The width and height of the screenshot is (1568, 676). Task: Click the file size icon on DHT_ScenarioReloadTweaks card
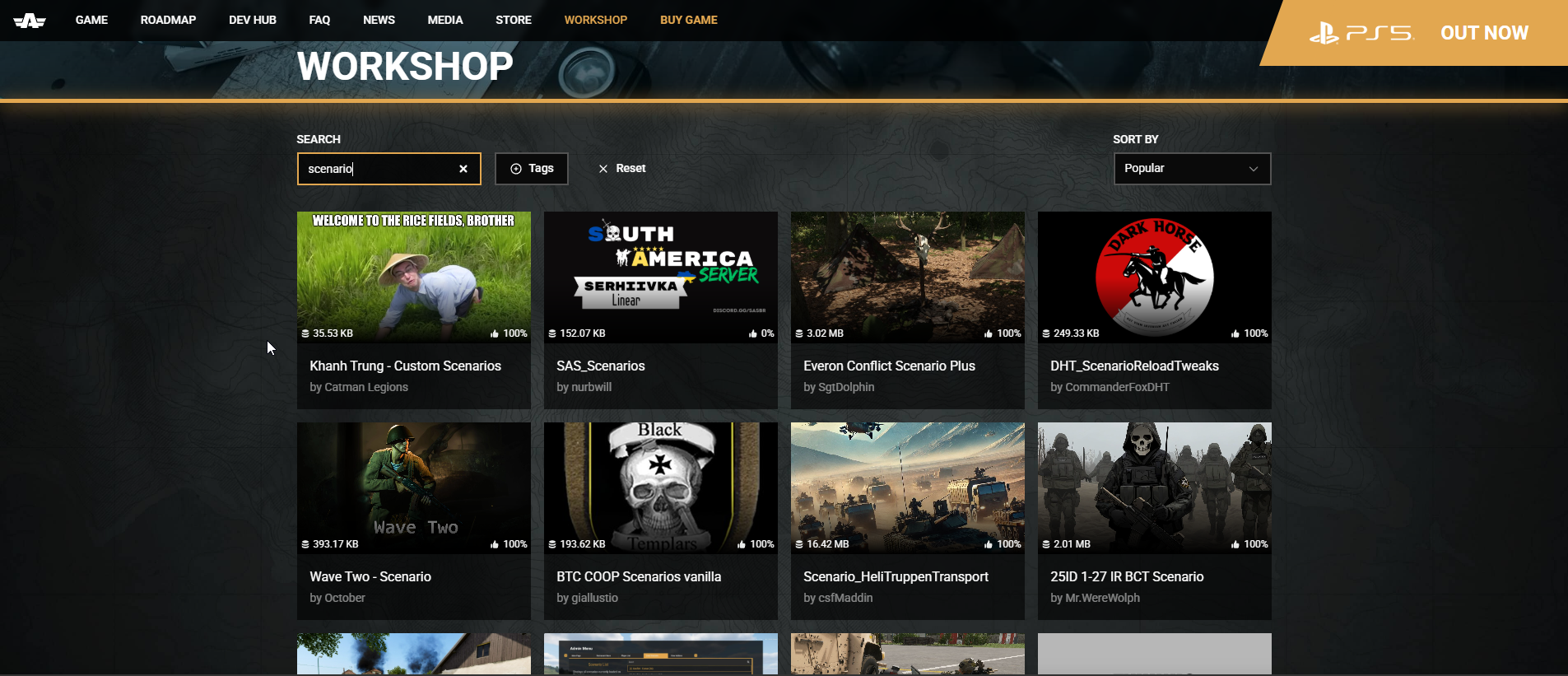pos(1046,333)
